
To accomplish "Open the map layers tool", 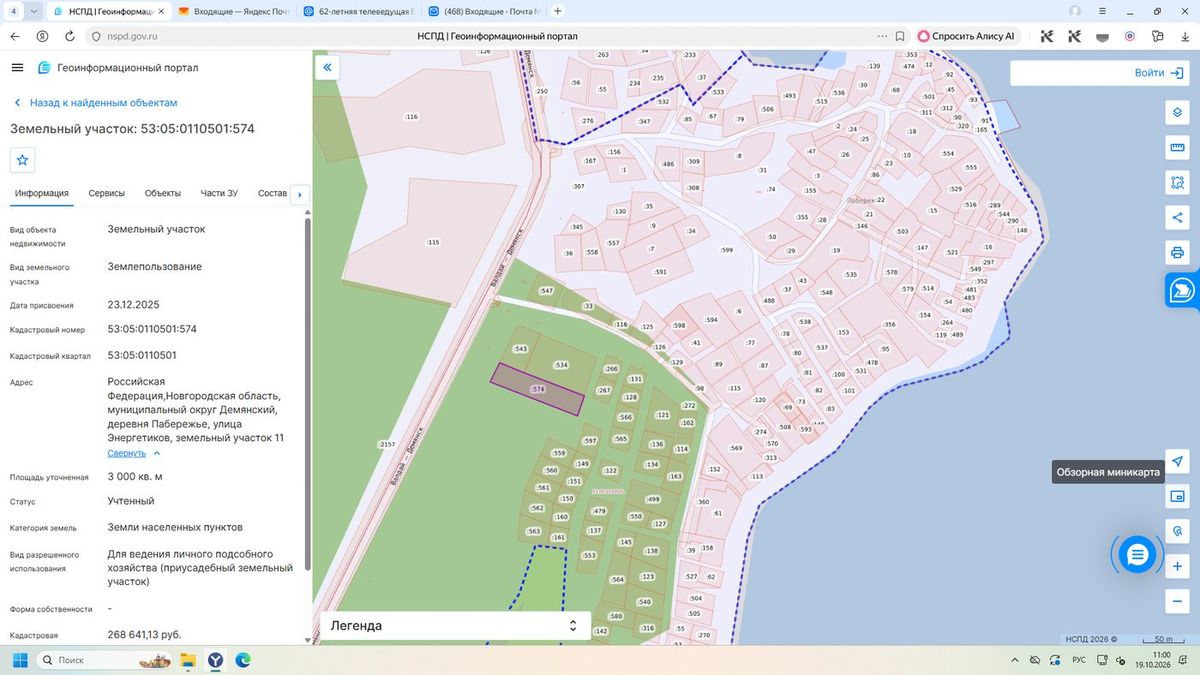I will click(x=1177, y=112).
